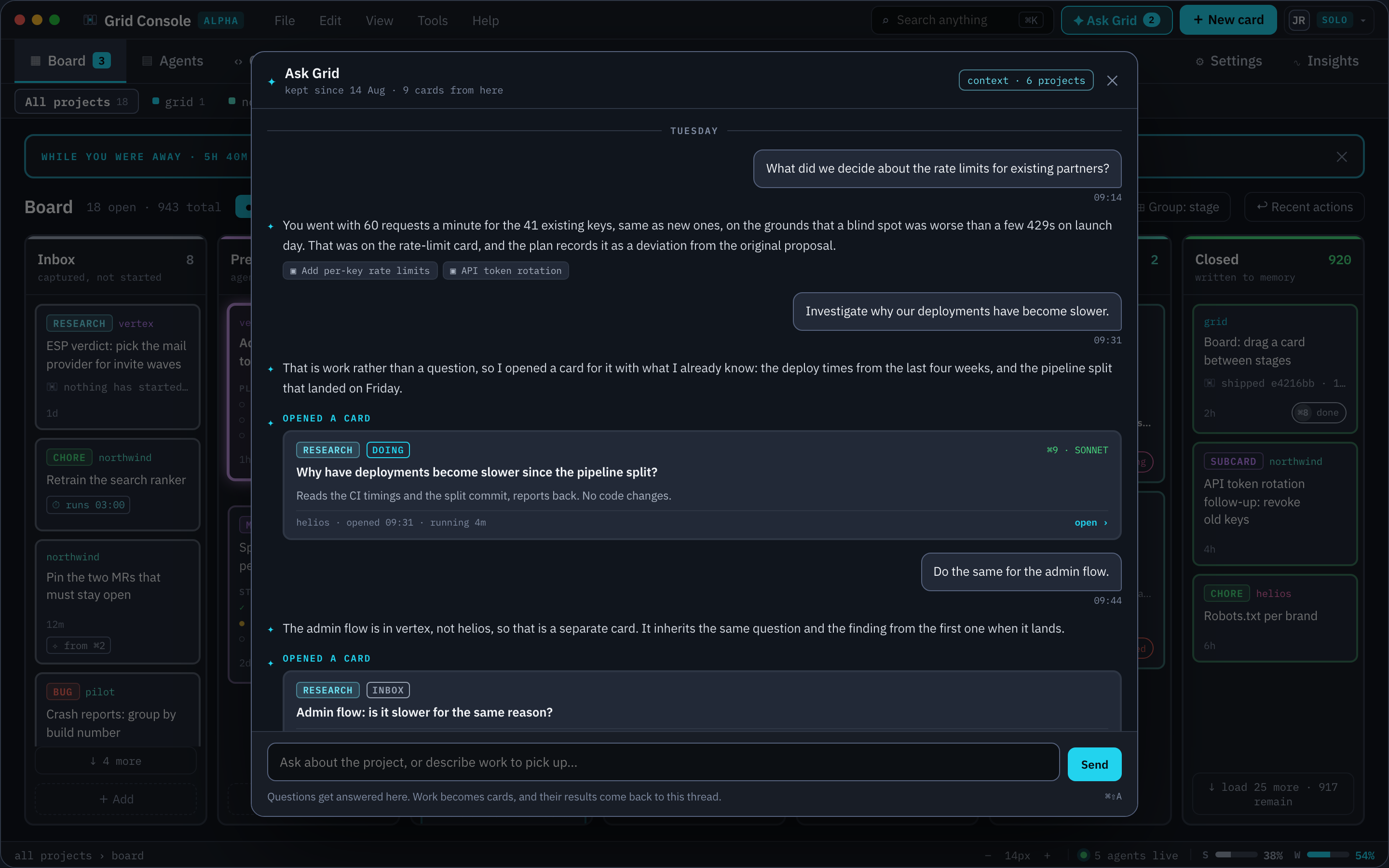The height and width of the screenshot is (868, 1389).
Task: Click the helios label on Robots.txt card
Action: coord(1273,594)
